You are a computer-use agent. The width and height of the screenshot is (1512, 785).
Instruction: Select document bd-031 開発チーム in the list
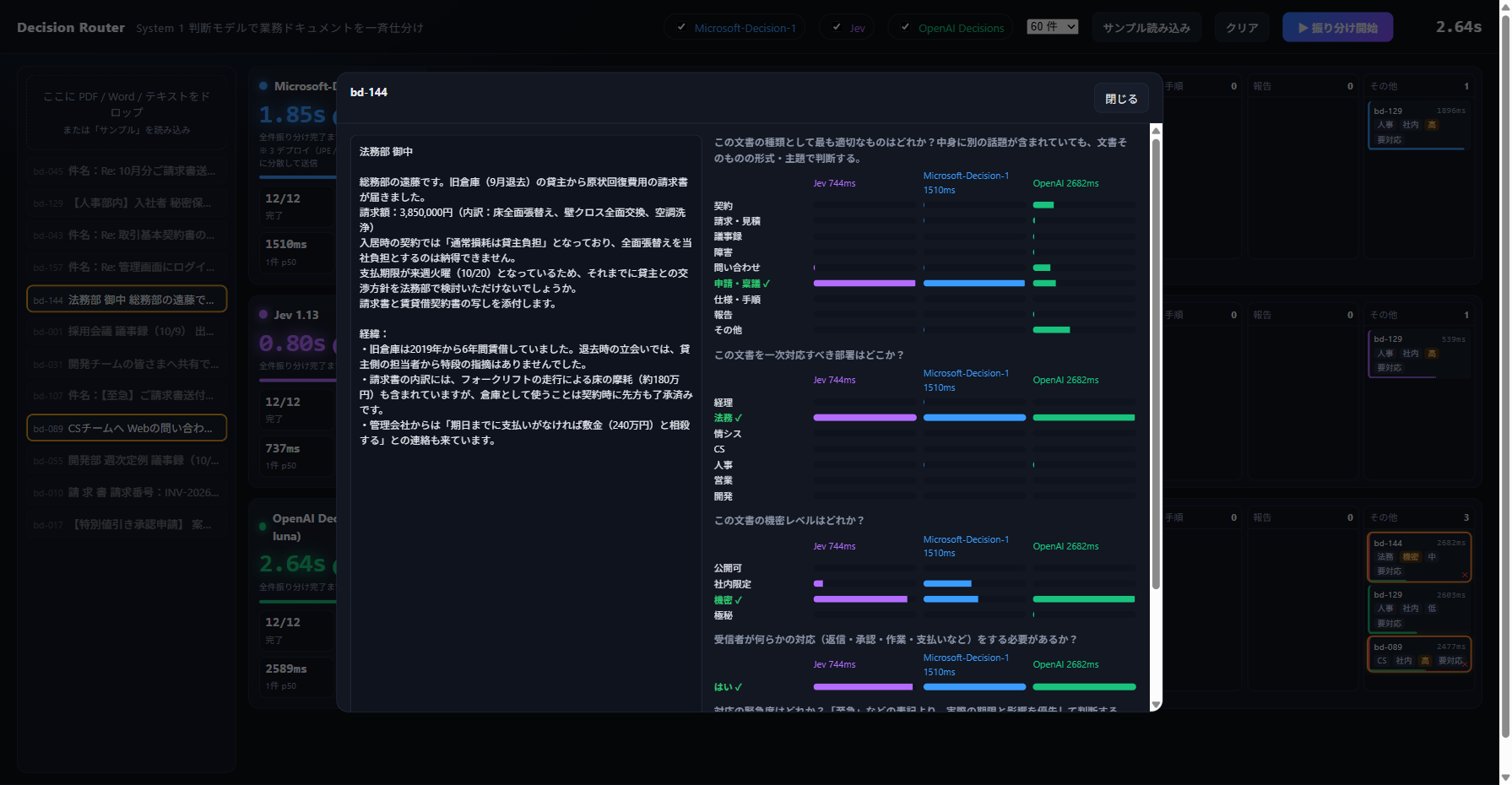click(x=127, y=364)
